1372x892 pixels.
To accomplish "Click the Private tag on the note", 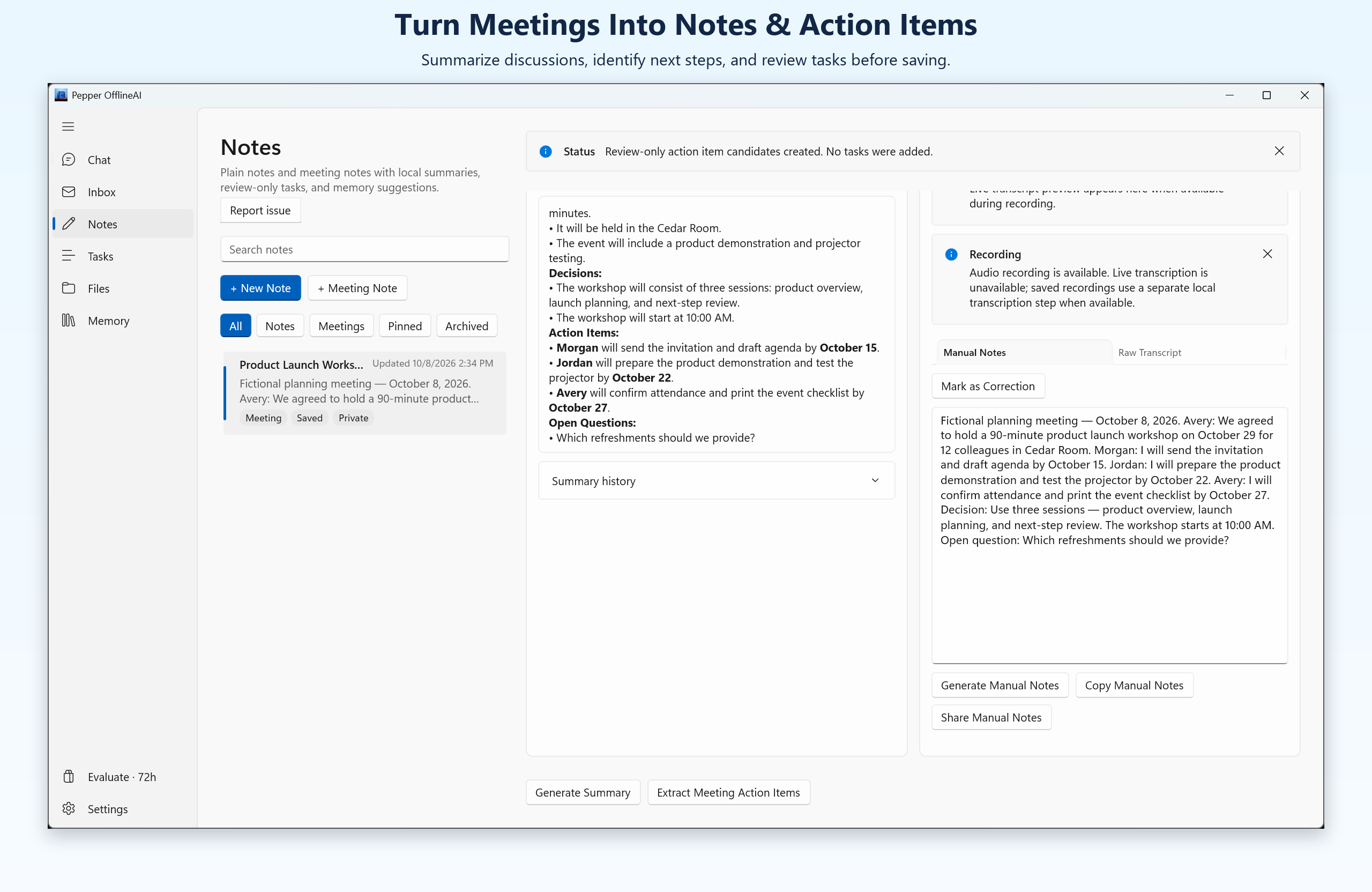I will pos(353,418).
